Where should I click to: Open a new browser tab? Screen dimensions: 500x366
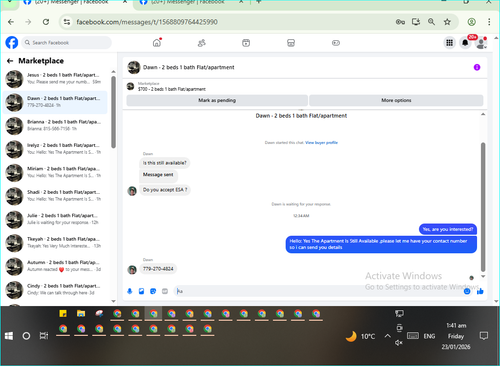pos(258,2)
